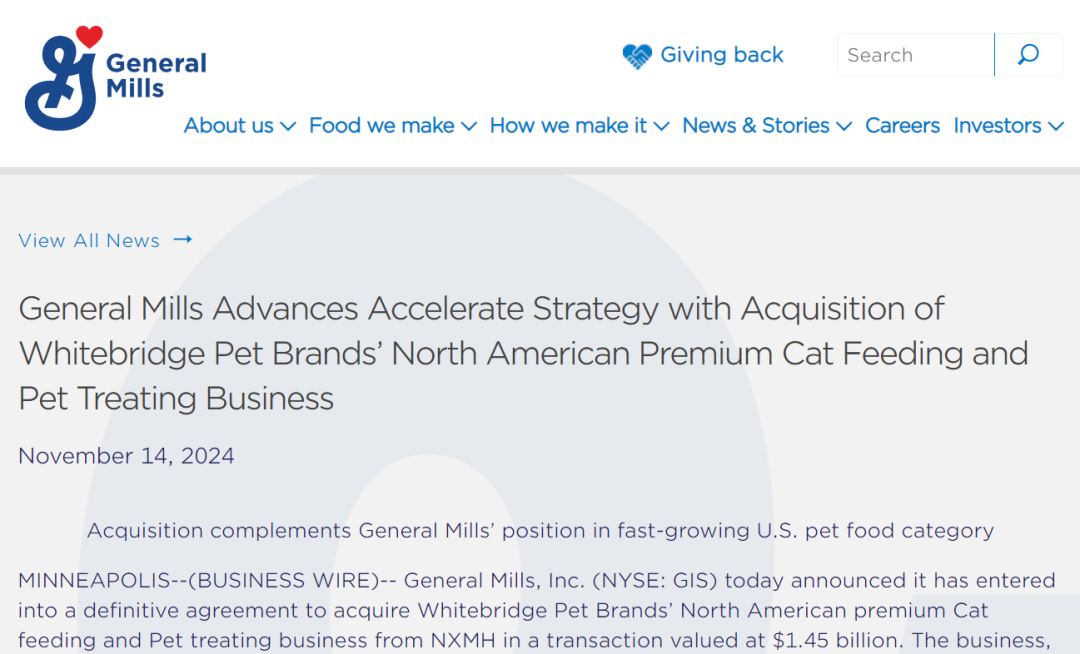Click the arrow next to View All News
Viewport: 1080px width, 654px height.
182,240
